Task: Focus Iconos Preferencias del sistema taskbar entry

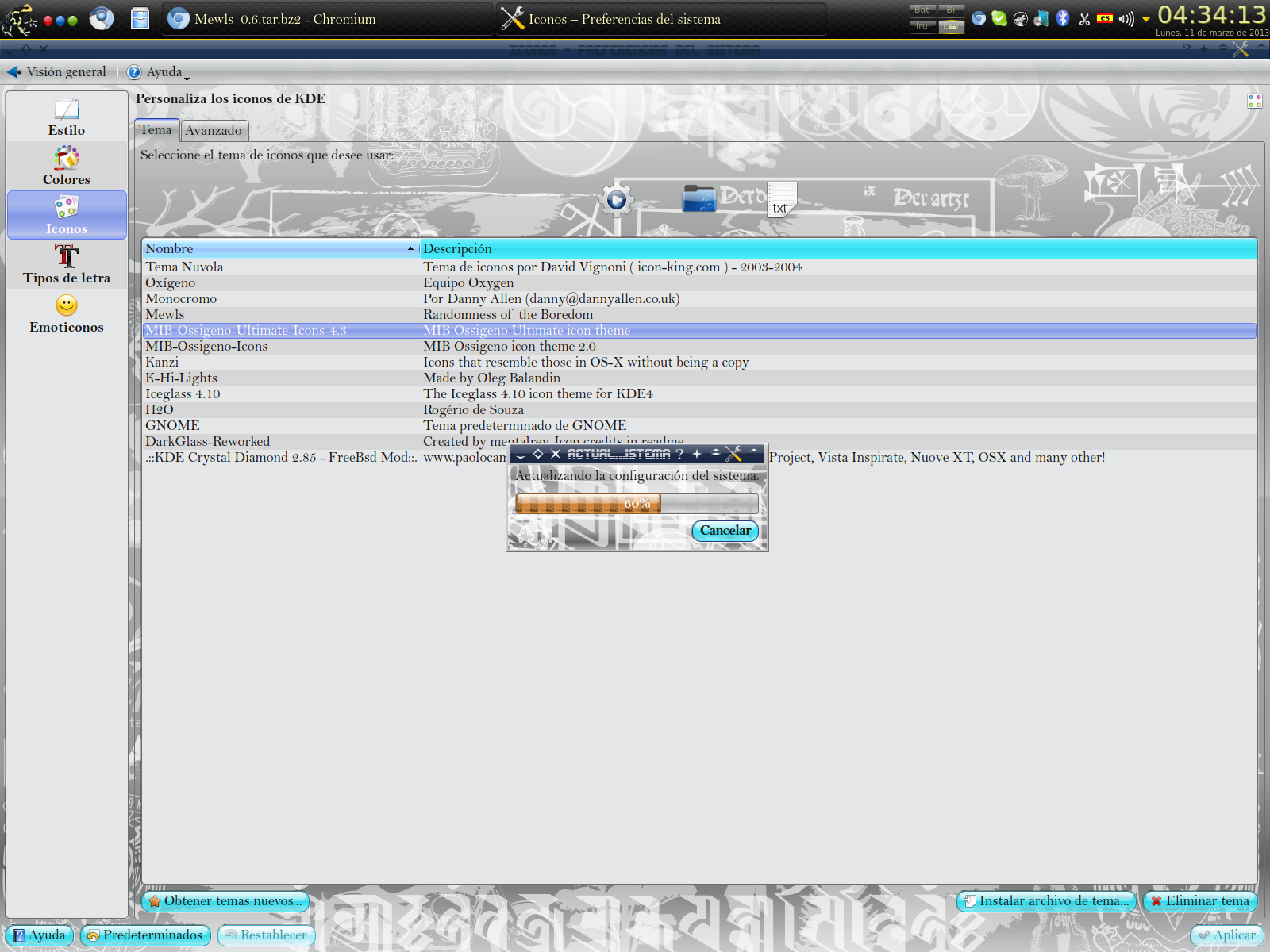Action: click(662, 19)
